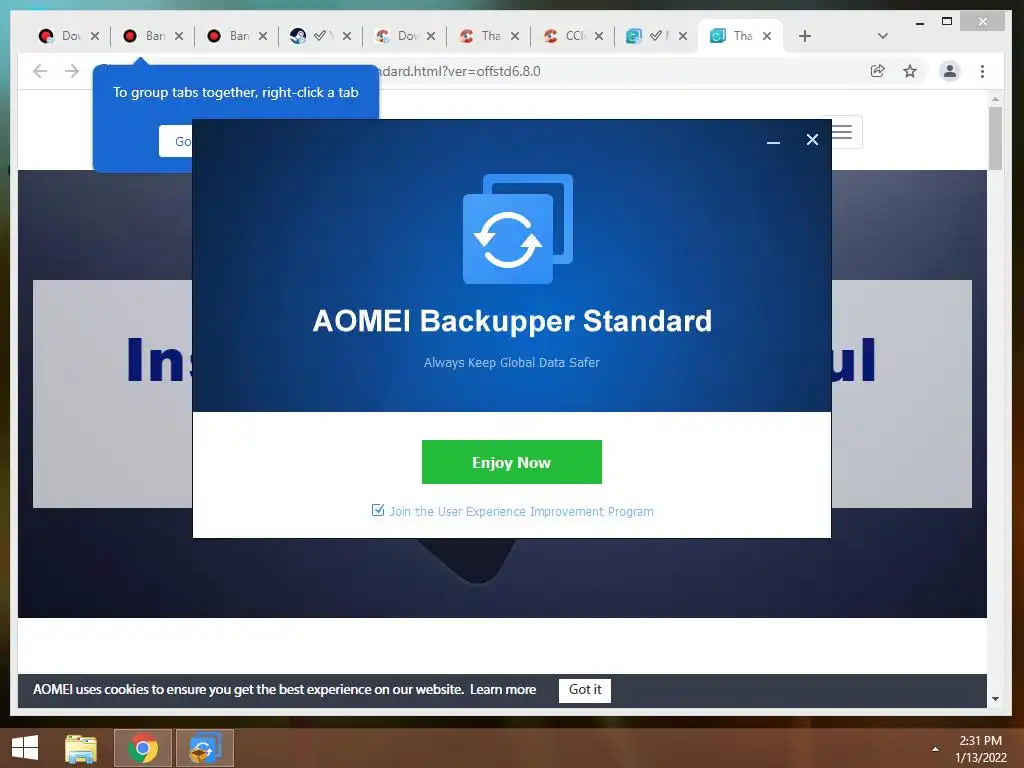The width and height of the screenshot is (1024, 768).
Task: Click the Chrome taskbar icon
Action: point(143,748)
